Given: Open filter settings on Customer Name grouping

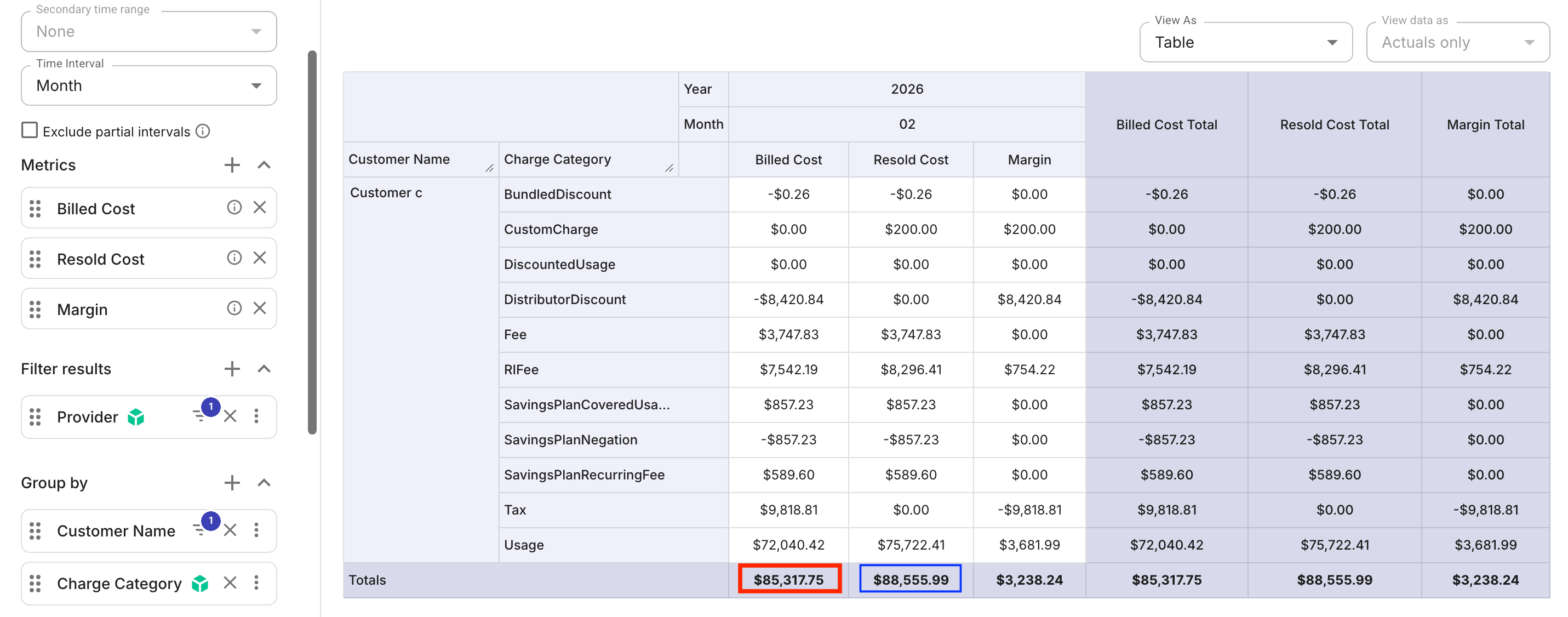Looking at the screenshot, I should click(x=199, y=530).
